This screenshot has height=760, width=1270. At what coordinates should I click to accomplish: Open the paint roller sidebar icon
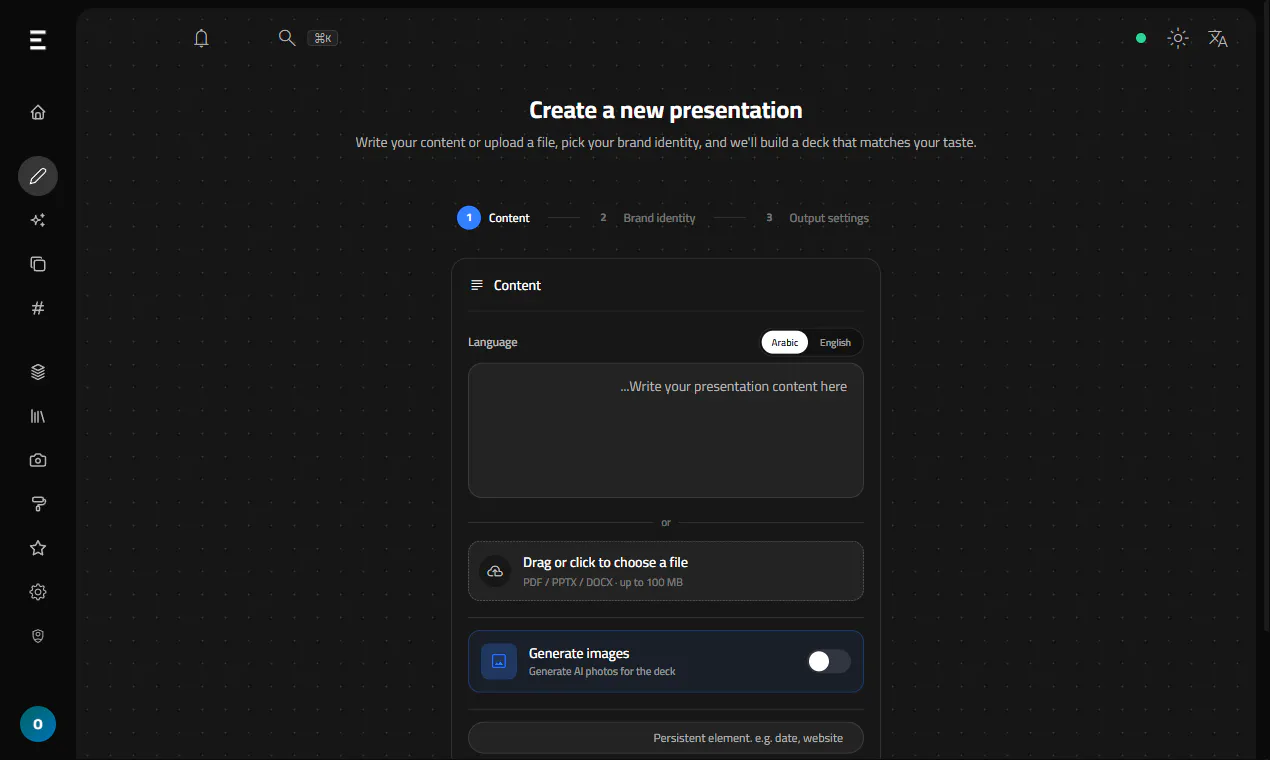(38, 504)
